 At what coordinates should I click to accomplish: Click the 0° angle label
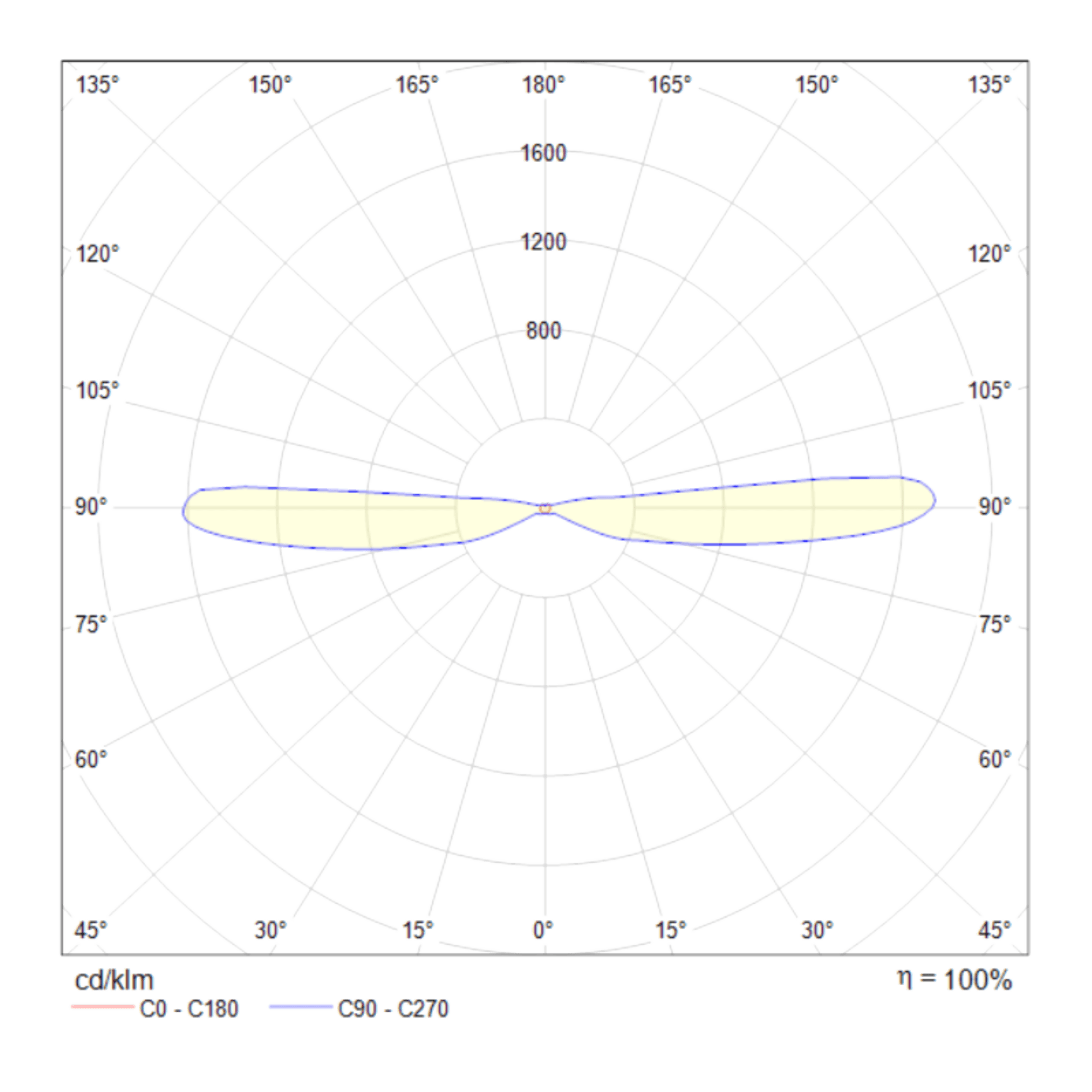543,930
